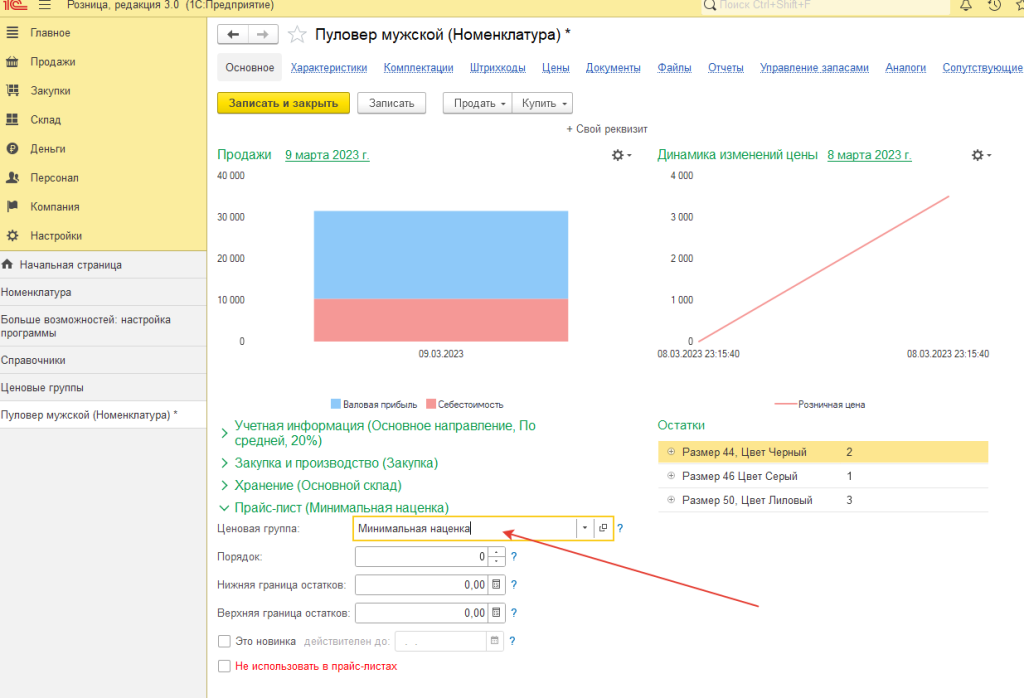This screenshot has width=1024, height=698.
Task: Change sales date 9 марта 2023 г.
Action: [327, 155]
